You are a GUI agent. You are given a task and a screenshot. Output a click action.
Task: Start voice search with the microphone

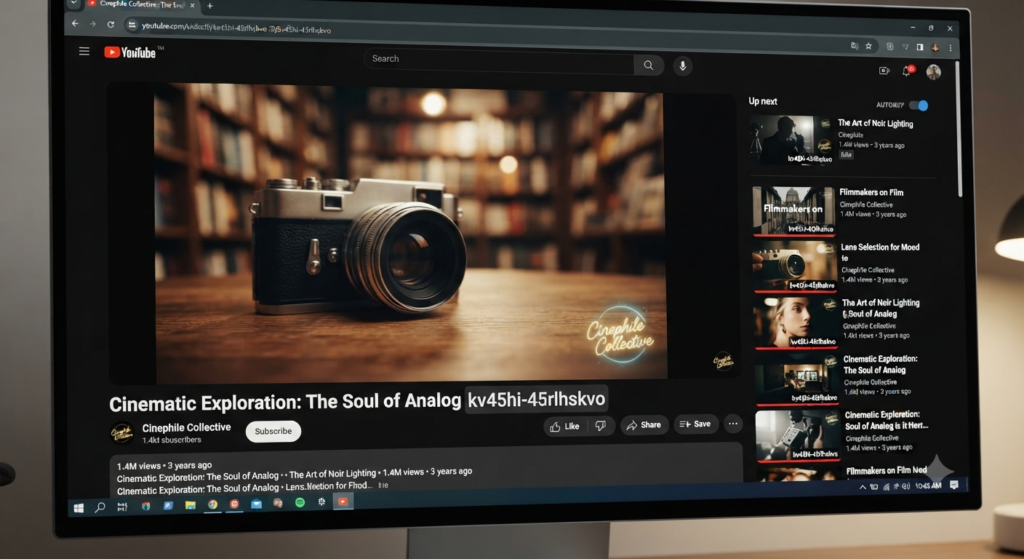[682, 66]
